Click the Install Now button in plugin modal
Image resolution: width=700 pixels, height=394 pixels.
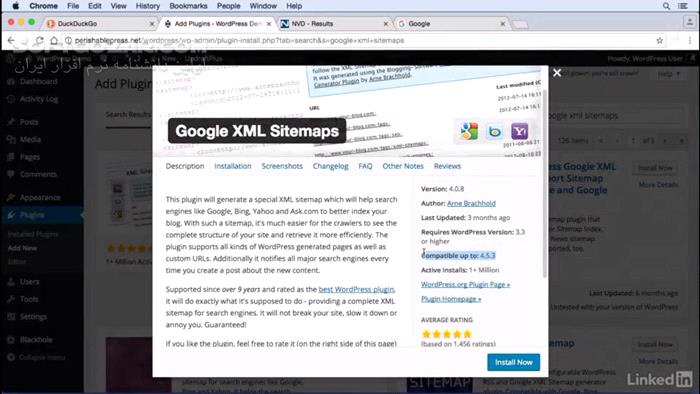click(513, 362)
